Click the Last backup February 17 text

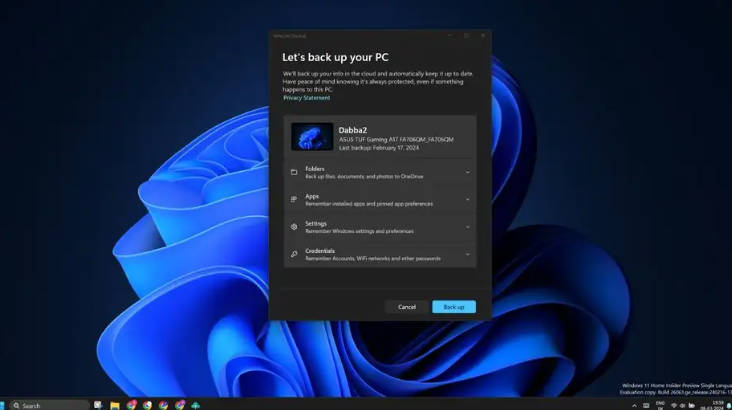(x=379, y=148)
